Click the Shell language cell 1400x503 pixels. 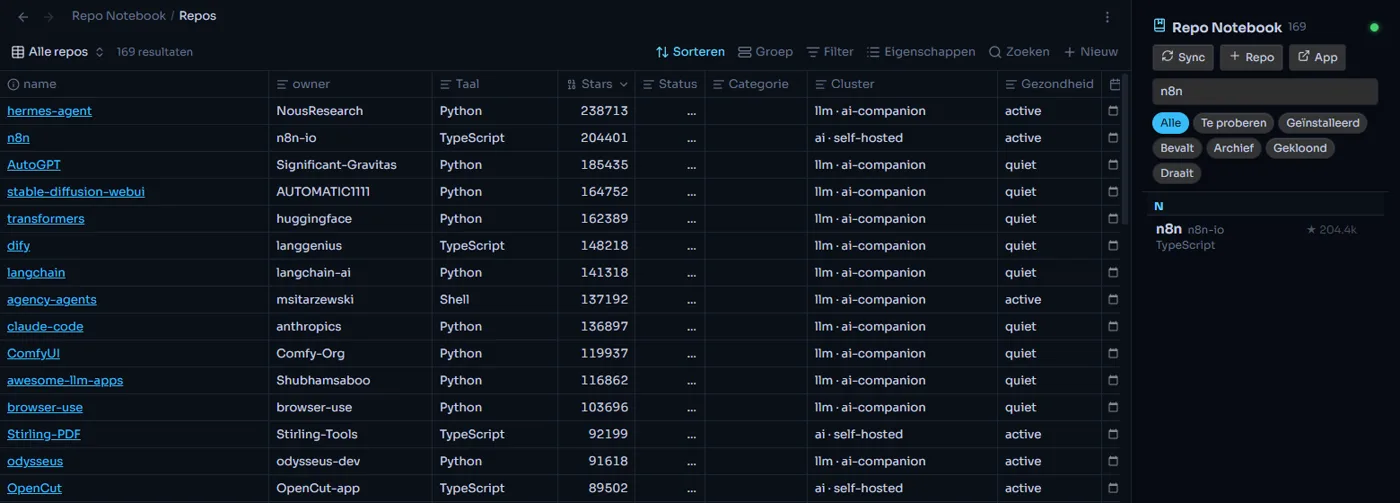pos(495,300)
